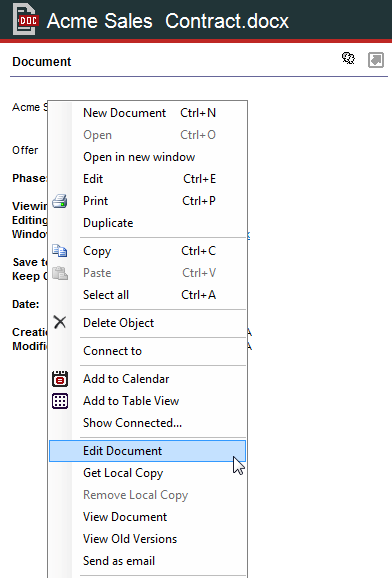This screenshot has height=578, width=392.
Task: Open the Connect to entry
Action: click(x=148, y=351)
